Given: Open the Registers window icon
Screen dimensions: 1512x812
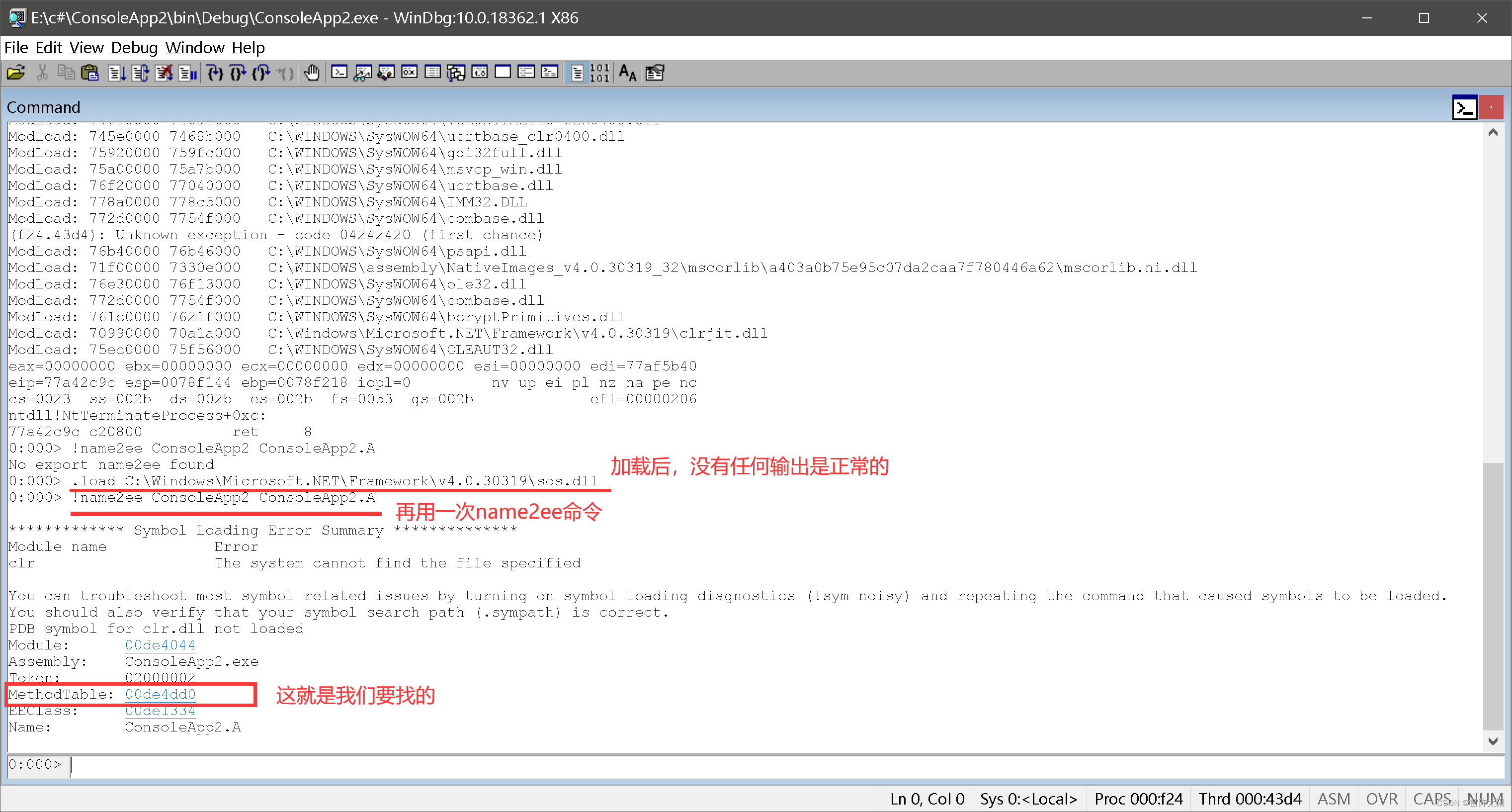Looking at the screenshot, I should [409, 73].
